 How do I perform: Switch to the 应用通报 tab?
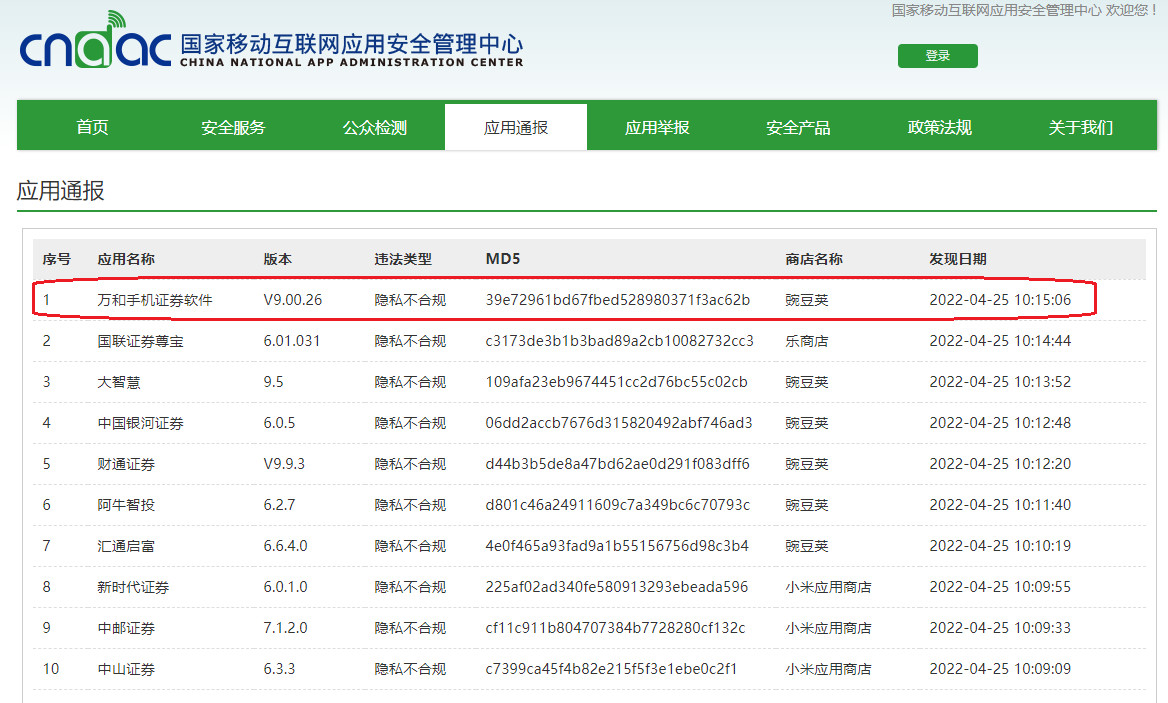pyautogui.click(x=515, y=126)
